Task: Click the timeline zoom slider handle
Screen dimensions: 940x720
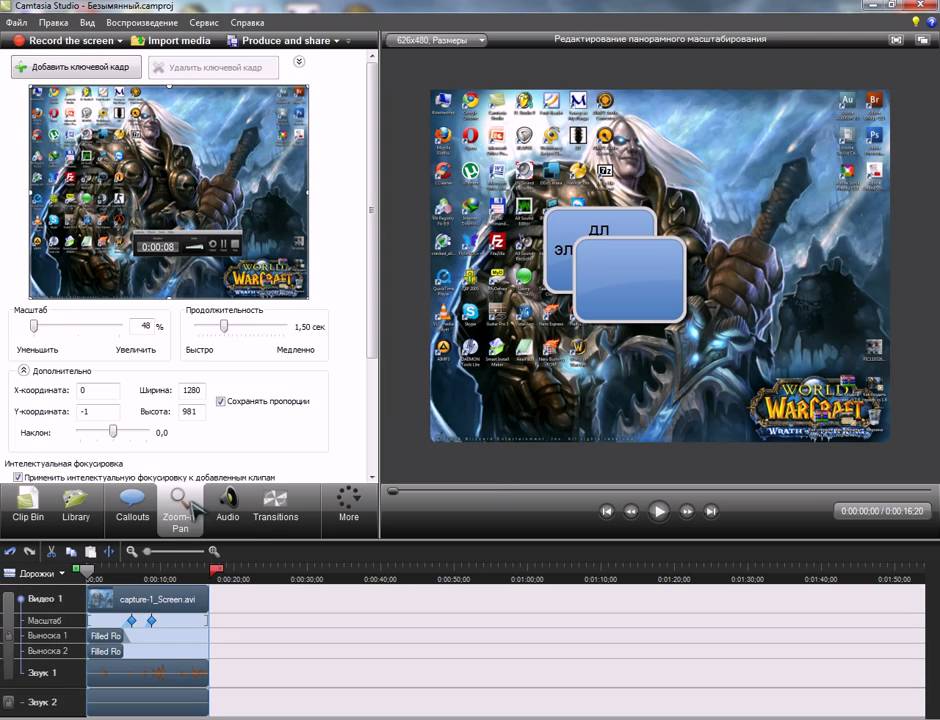Action: (x=147, y=552)
